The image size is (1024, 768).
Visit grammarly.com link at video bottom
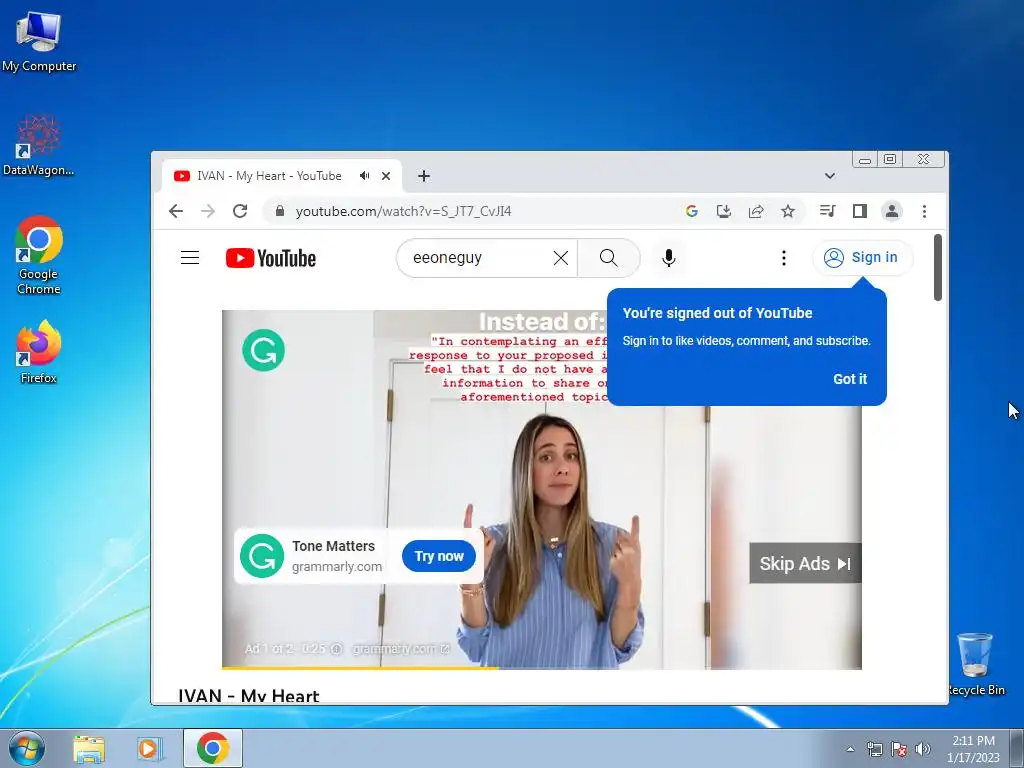pos(400,648)
